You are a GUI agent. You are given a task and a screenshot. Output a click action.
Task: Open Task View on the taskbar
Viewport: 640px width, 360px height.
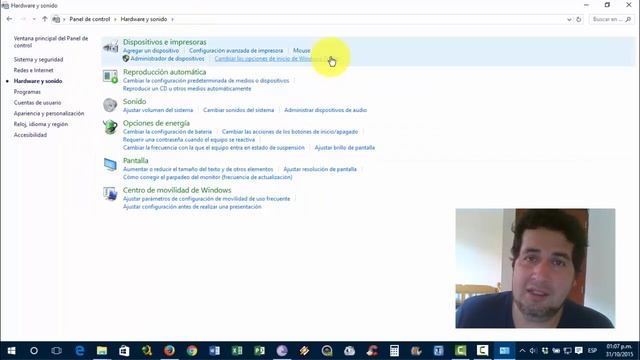coord(56,351)
